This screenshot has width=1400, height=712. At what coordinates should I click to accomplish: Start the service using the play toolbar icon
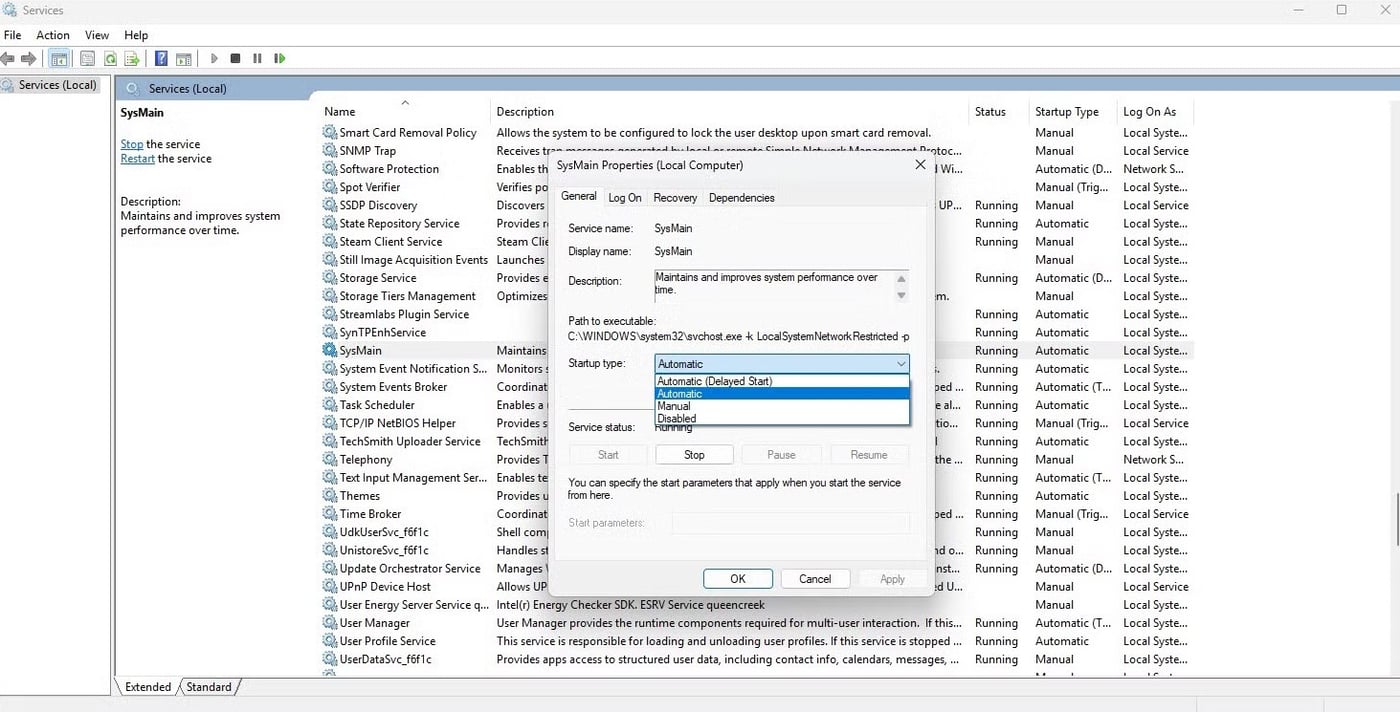[x=214, y=58]
